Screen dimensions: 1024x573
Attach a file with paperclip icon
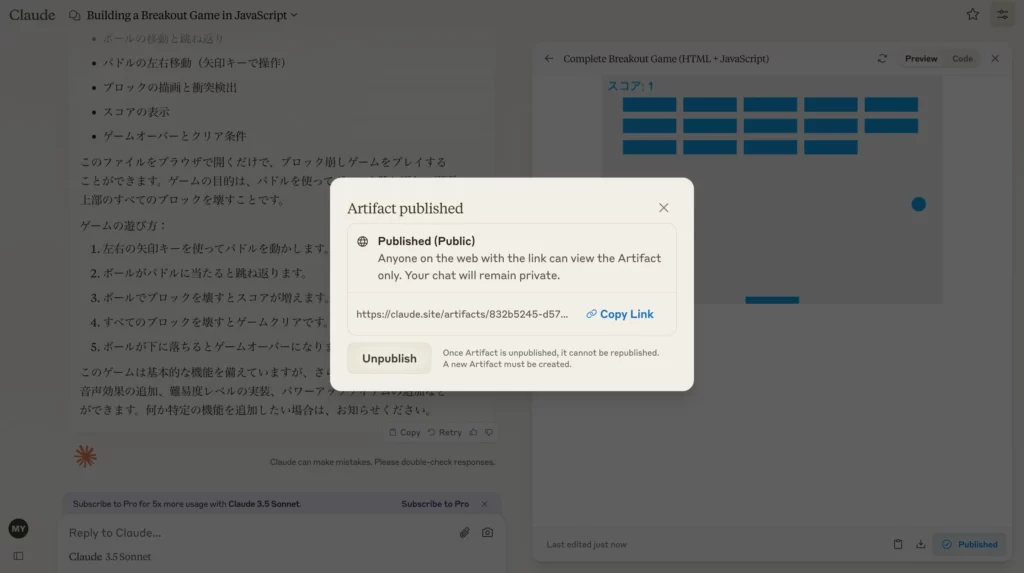click(464, 533)
